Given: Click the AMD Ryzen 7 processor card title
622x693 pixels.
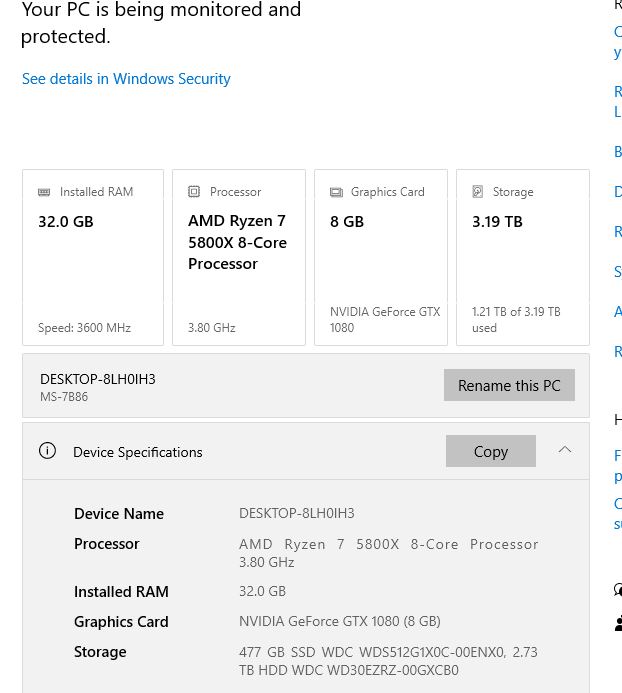Looking at the screenshot, I should tap(237, 242).
